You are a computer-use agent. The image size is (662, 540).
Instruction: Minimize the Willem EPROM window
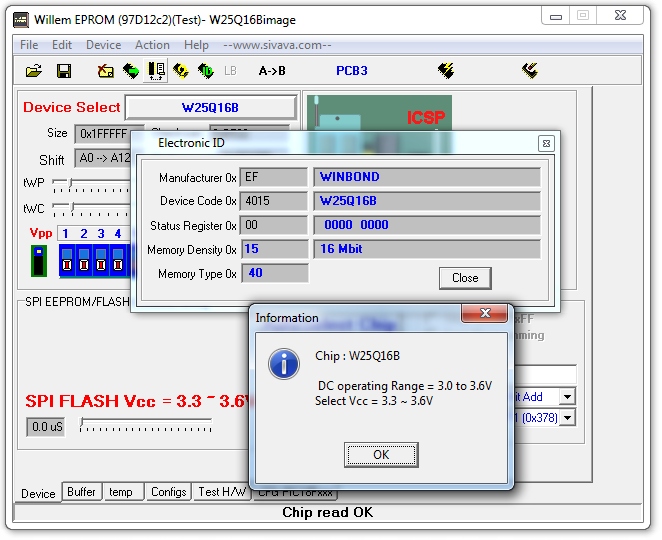(x=556, y=16)
